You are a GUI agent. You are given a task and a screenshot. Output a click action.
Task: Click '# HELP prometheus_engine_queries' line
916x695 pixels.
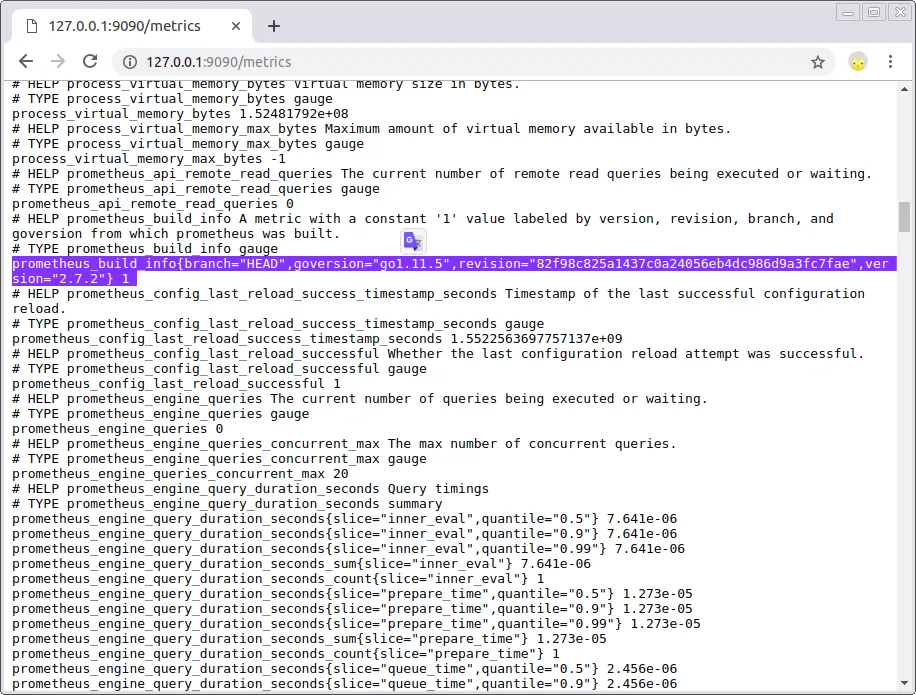(x=360, y=399)
